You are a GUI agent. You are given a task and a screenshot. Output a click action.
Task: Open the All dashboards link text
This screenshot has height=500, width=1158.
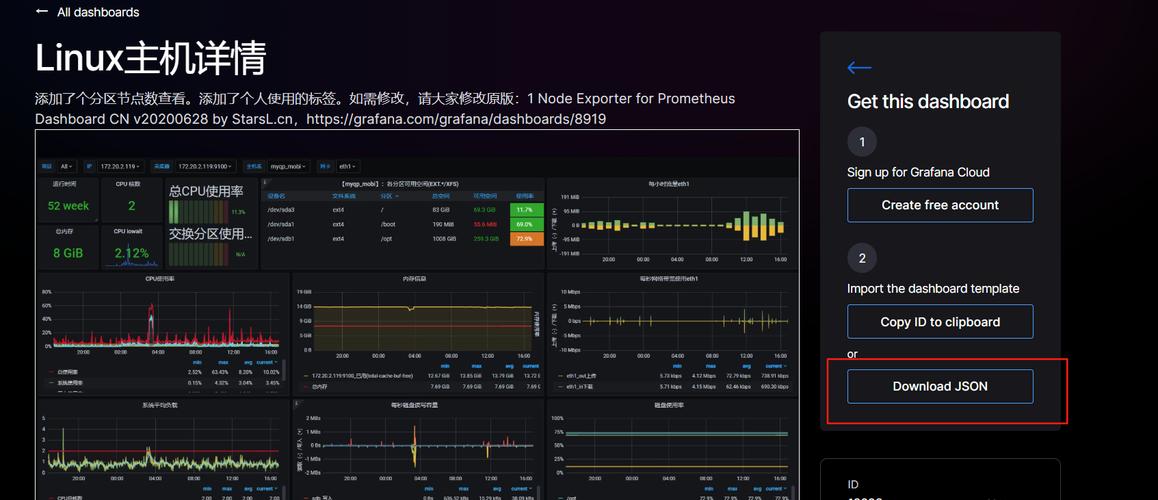point(98,13)
